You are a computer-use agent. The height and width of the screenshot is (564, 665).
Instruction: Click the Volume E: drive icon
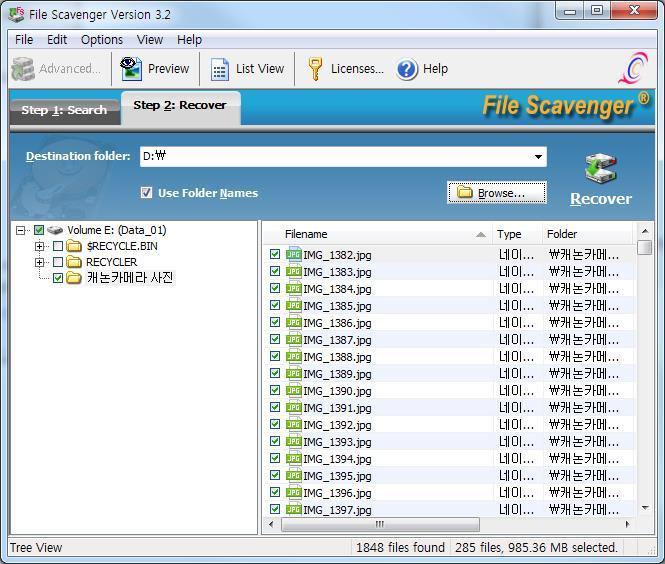[55, 230]
